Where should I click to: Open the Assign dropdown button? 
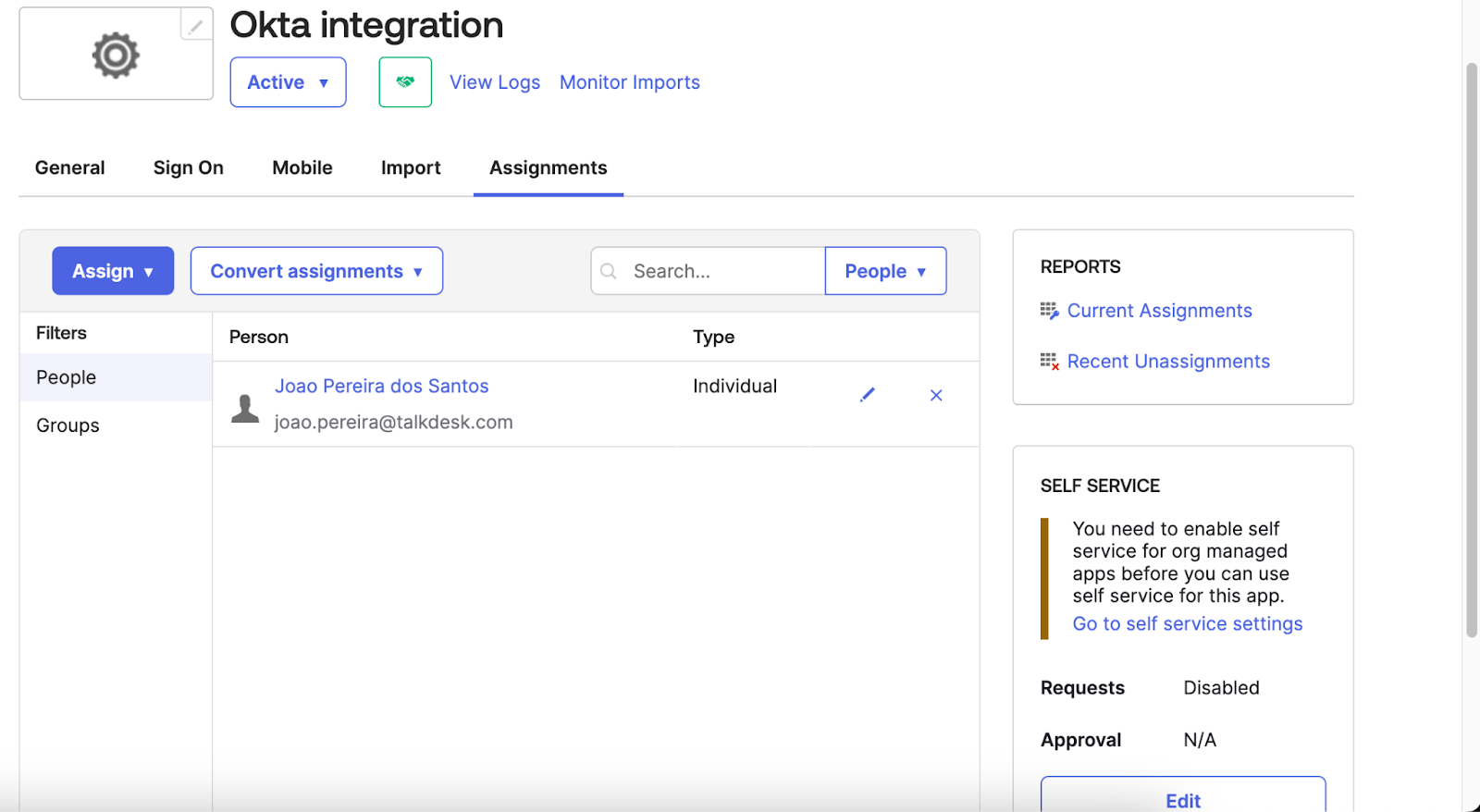point(113,271)
